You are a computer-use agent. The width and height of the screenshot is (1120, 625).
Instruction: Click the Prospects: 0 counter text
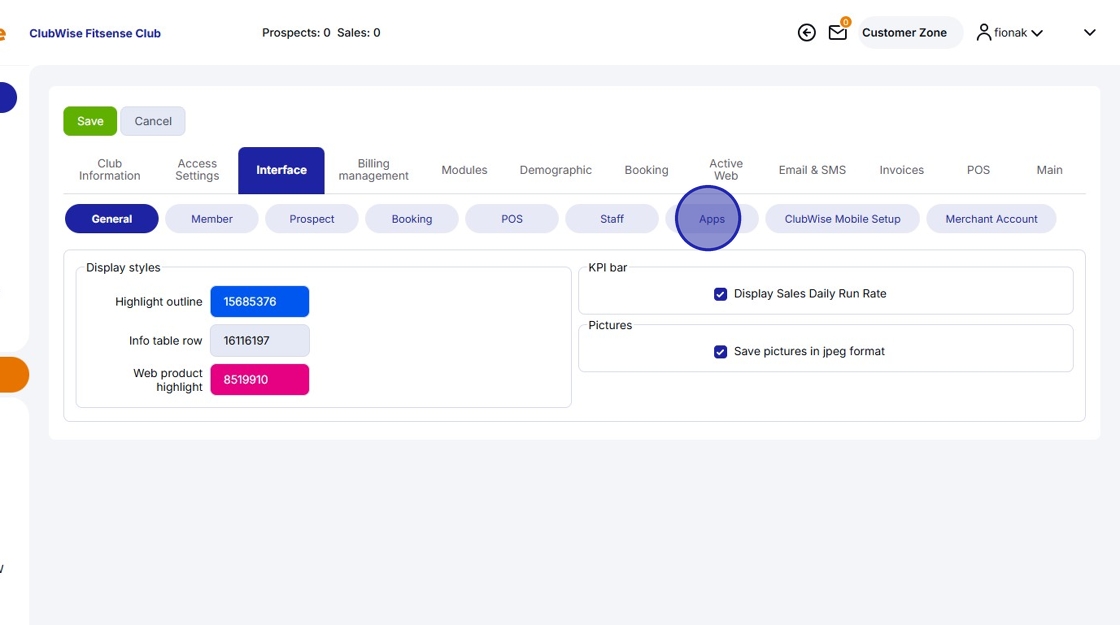click(296, 33)
